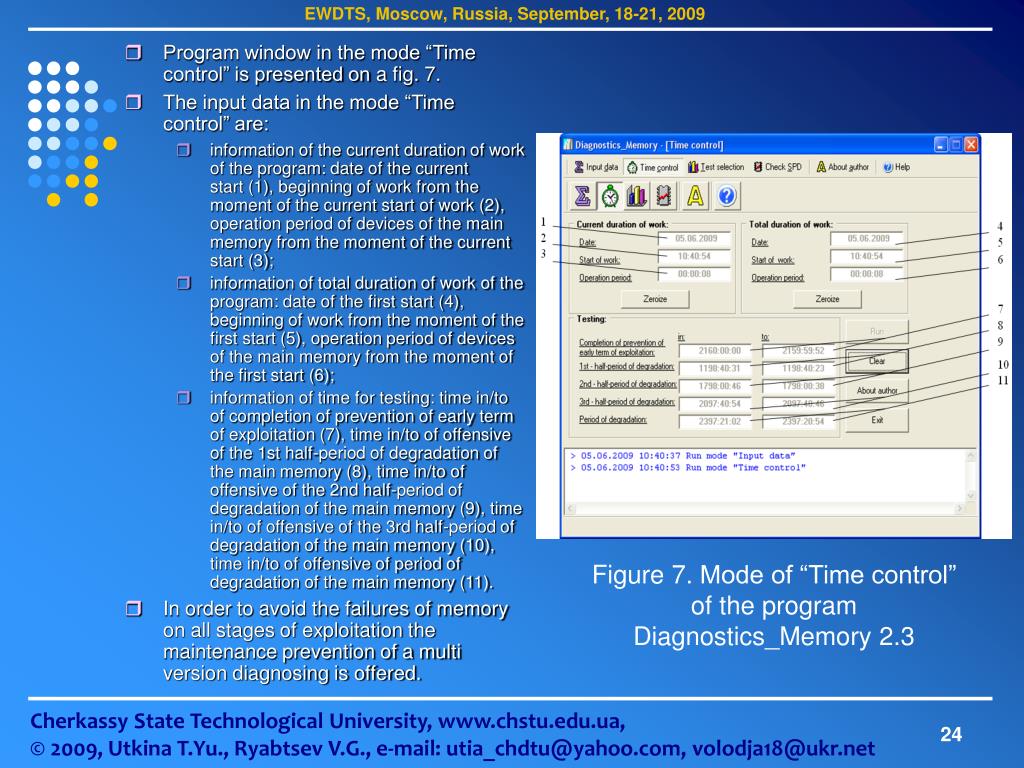This screenshot has width=1024, height=768.
Task: Open the Test selection menu
Action: tap(716, 167)
